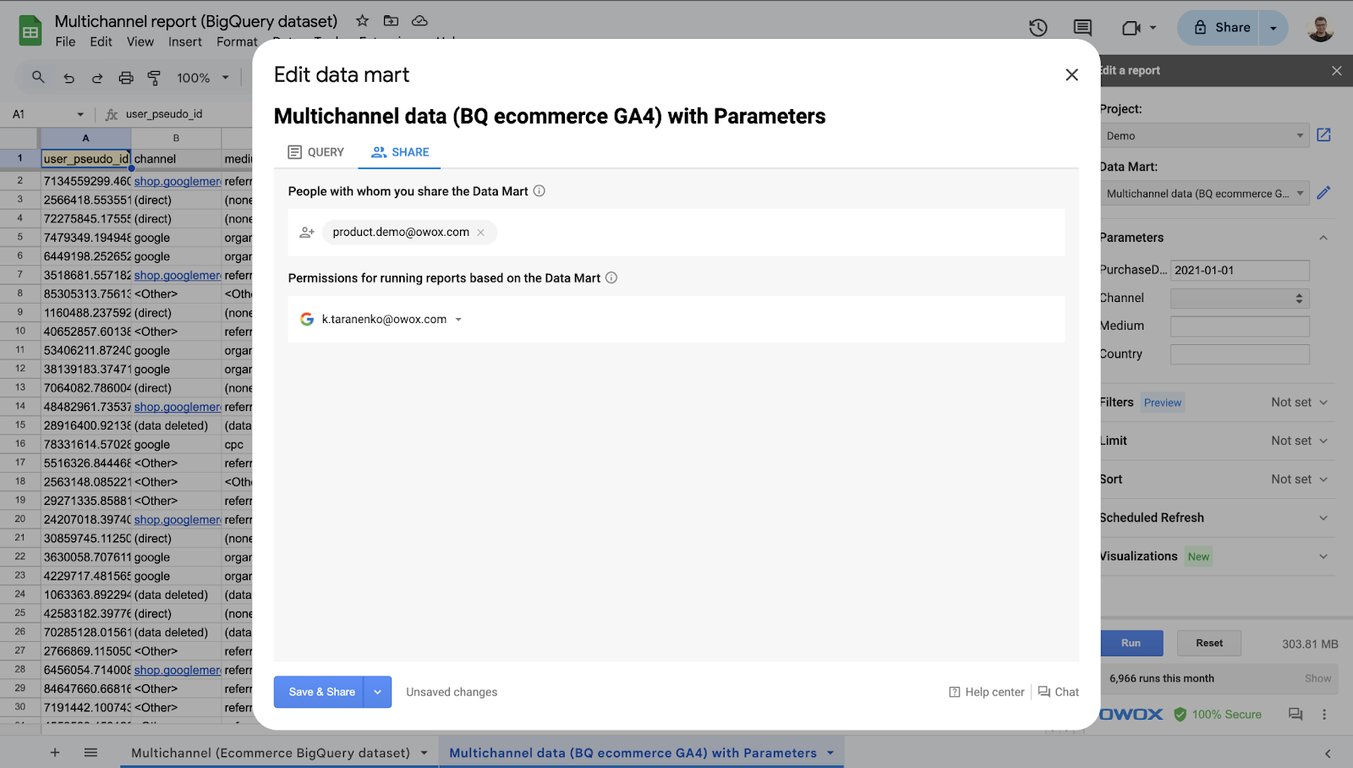Expand the Scheduled Refresh section

(x=1323, y=518)
